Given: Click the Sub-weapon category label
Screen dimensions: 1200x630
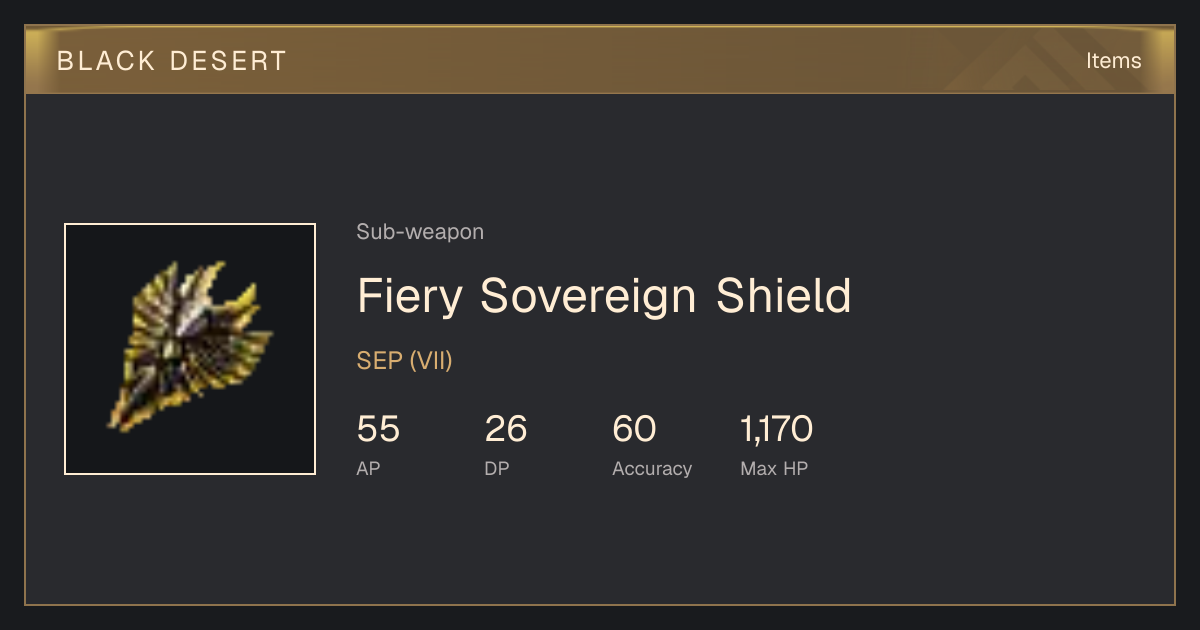Looking at the screenshot, I should click(x=420, y=232).
